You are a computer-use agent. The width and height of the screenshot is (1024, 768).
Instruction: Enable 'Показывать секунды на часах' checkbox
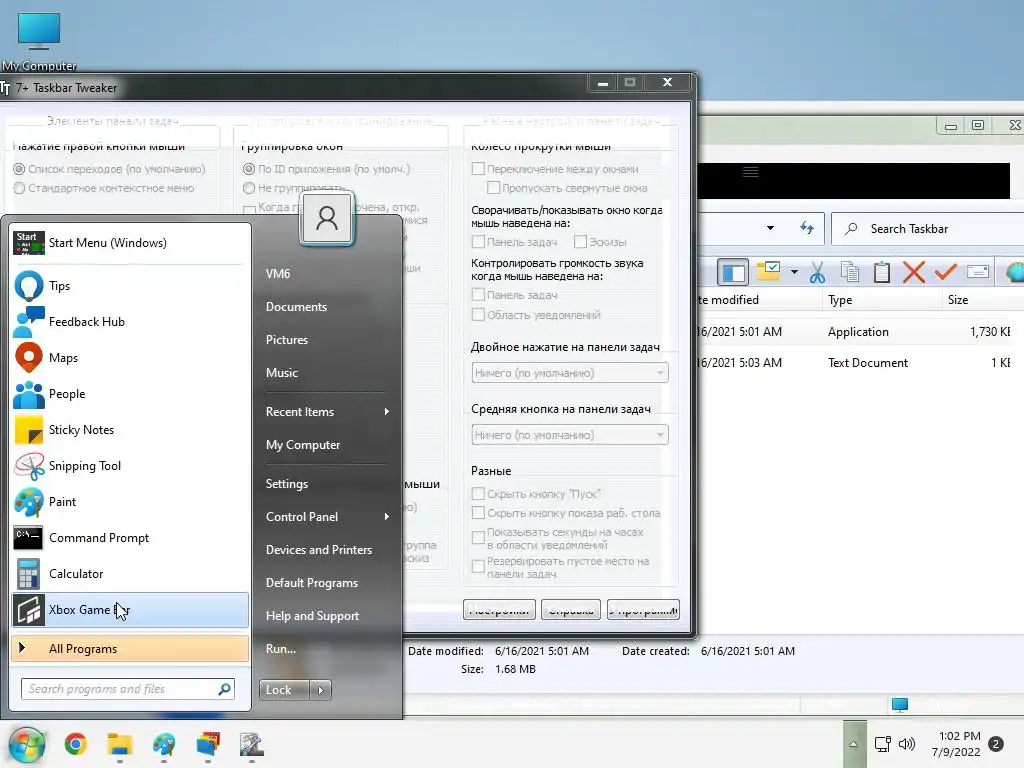(x=478, y=538)
